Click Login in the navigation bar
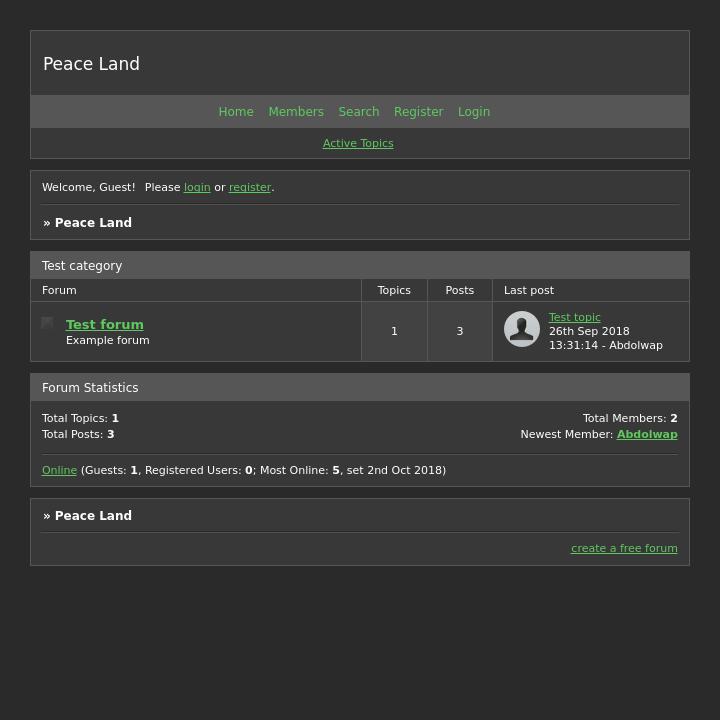 (474, 112)
